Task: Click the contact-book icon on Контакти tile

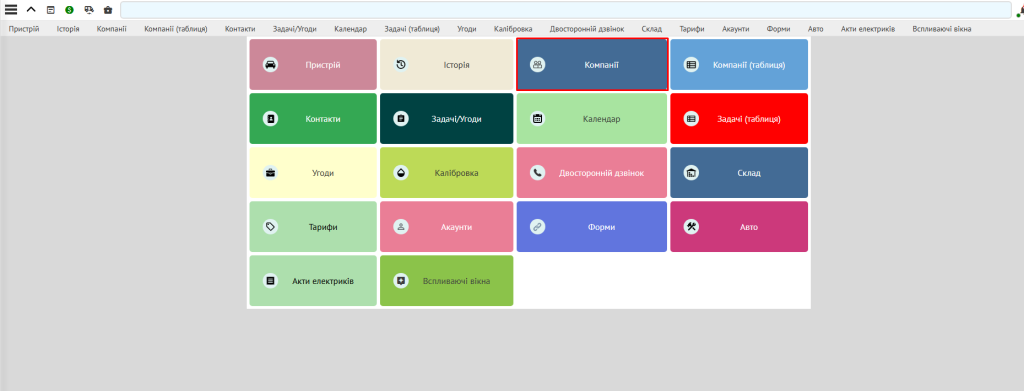Action: [270, 119]
